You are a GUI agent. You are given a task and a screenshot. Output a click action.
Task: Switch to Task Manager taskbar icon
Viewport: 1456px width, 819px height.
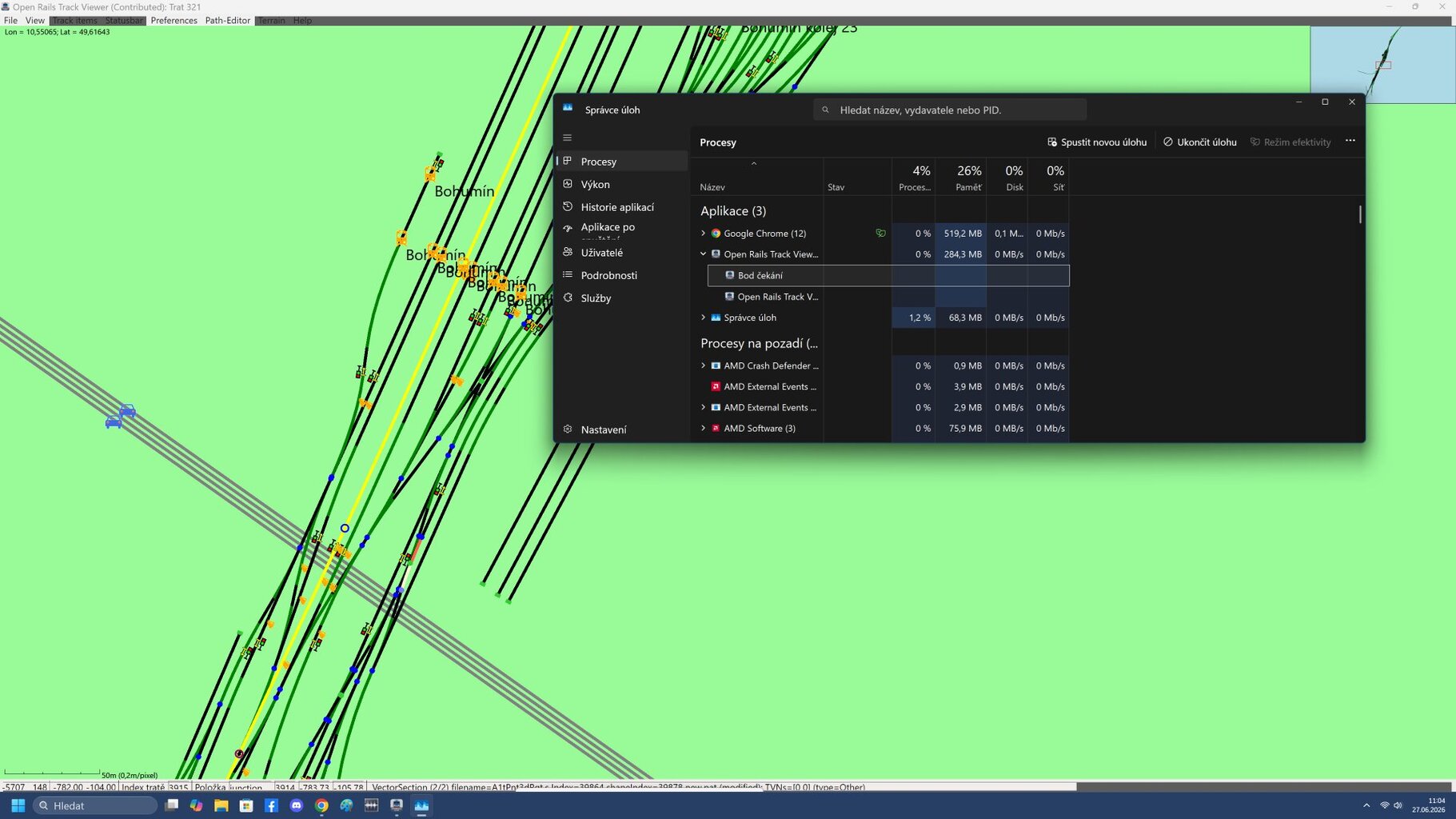(421, 805)
